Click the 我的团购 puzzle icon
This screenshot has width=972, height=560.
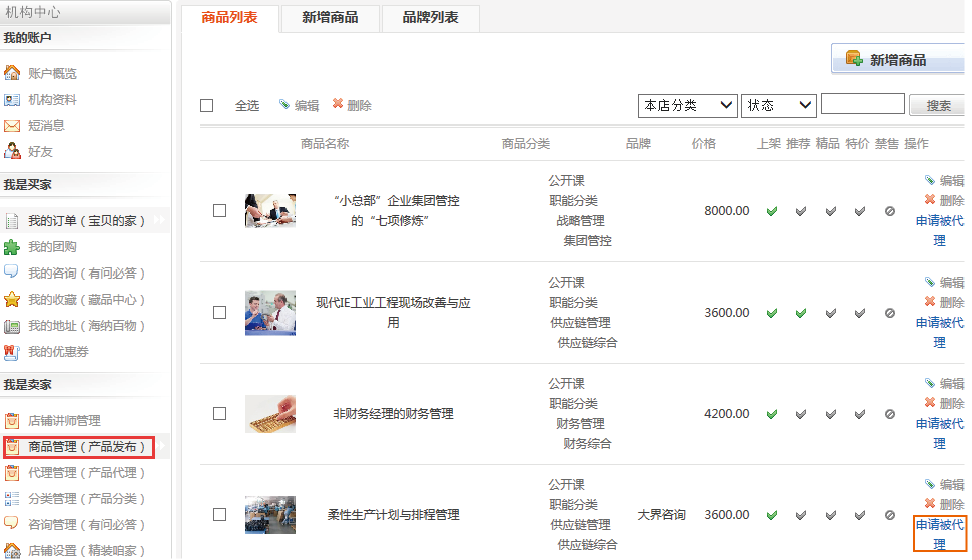(x=12, y=247)
